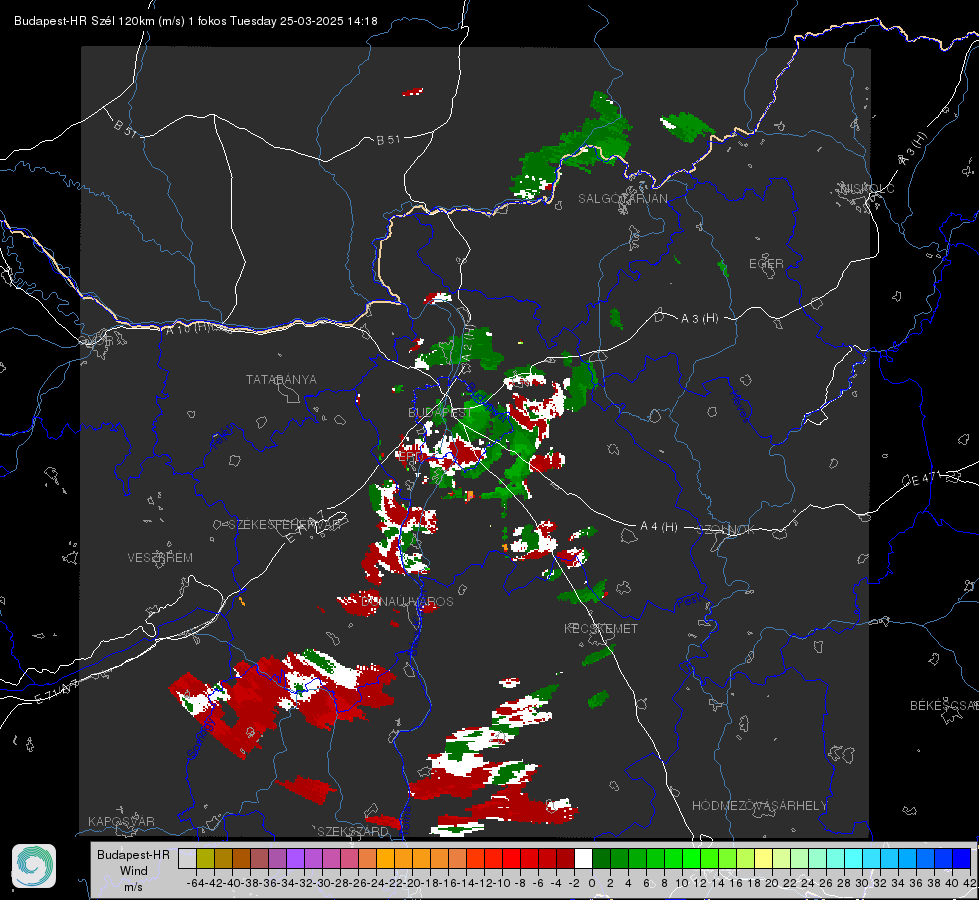Click the A 4 (H) road label
The height and width of the screenshot is (900, 979).
[659, 527]
